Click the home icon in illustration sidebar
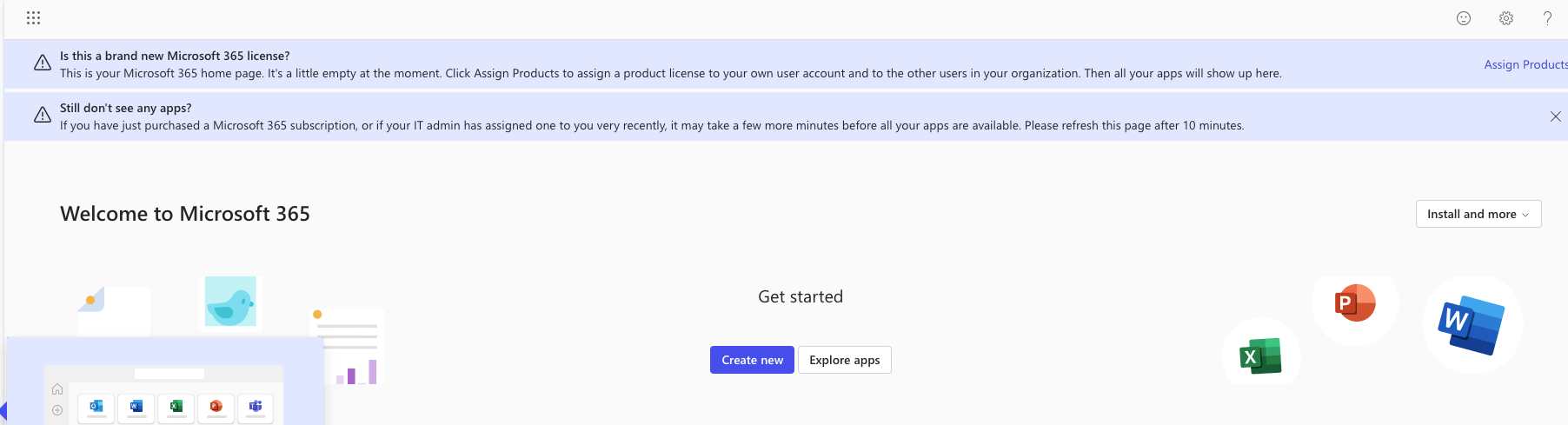 pos(57,389)
